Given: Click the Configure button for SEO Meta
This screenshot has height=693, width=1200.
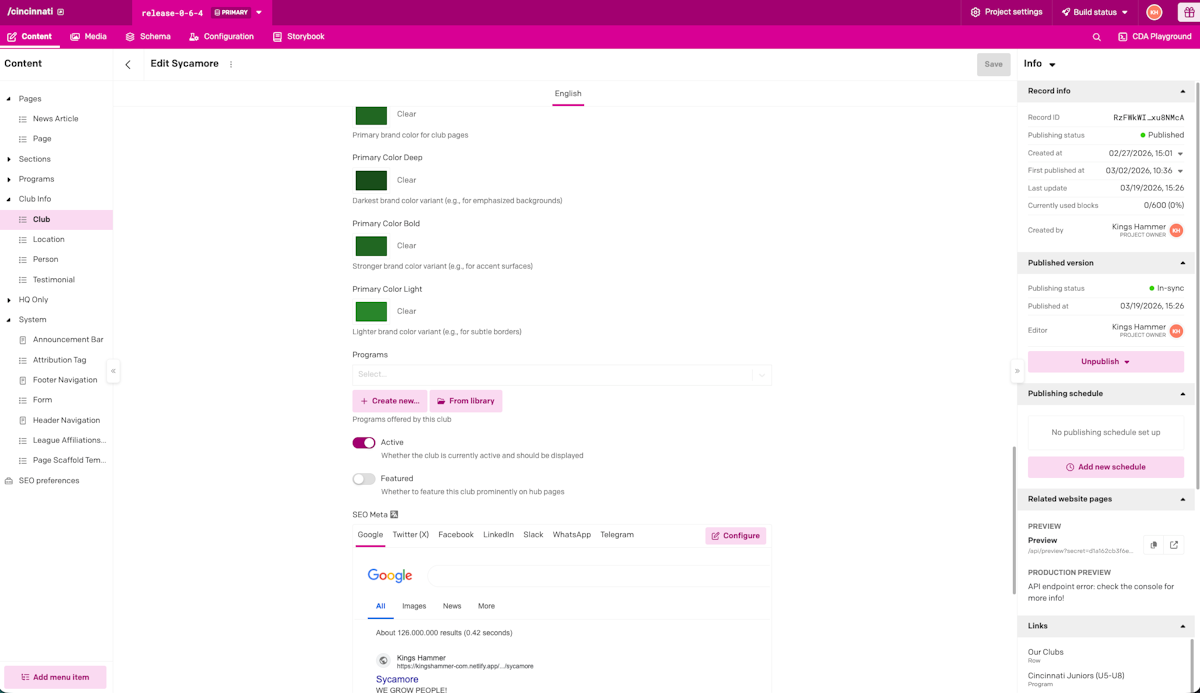Looking at the screenshot, I should [x=735, y=536].
